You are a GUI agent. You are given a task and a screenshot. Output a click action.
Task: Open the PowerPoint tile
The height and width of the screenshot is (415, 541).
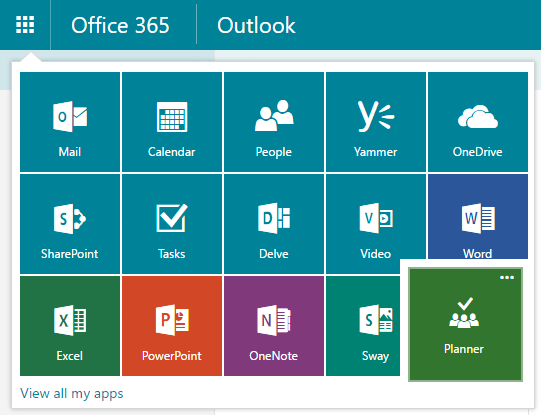tap(172, 326)
